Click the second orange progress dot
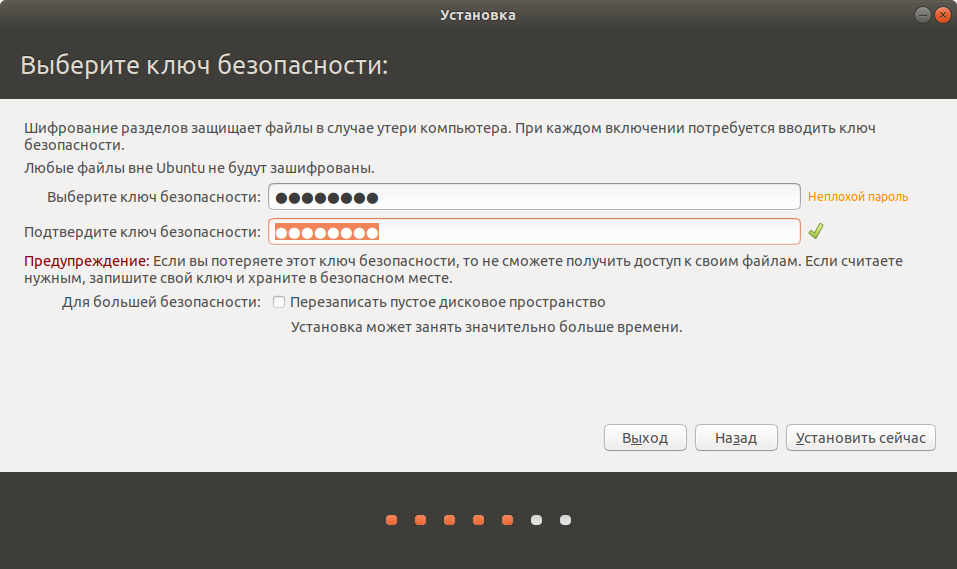The height and width of the screenshot is (569, 957). (x=420, y=520)
